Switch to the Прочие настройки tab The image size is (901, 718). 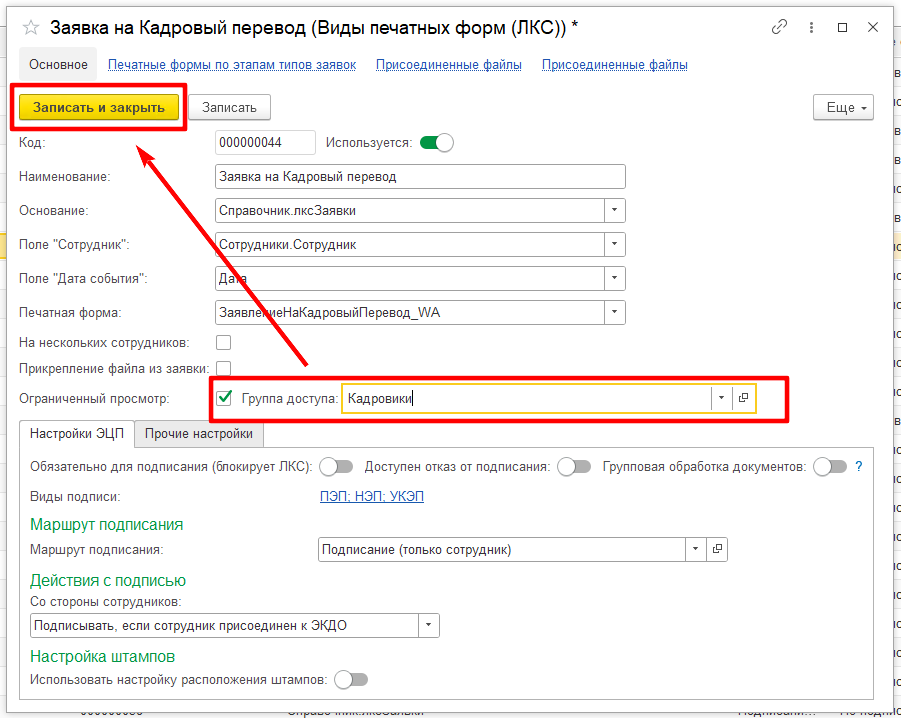pyautogui.click(x=200, y=434)
